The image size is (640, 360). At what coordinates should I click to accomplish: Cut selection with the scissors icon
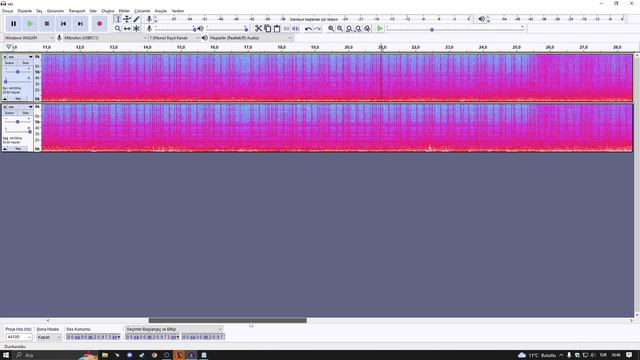pos(258,29)
